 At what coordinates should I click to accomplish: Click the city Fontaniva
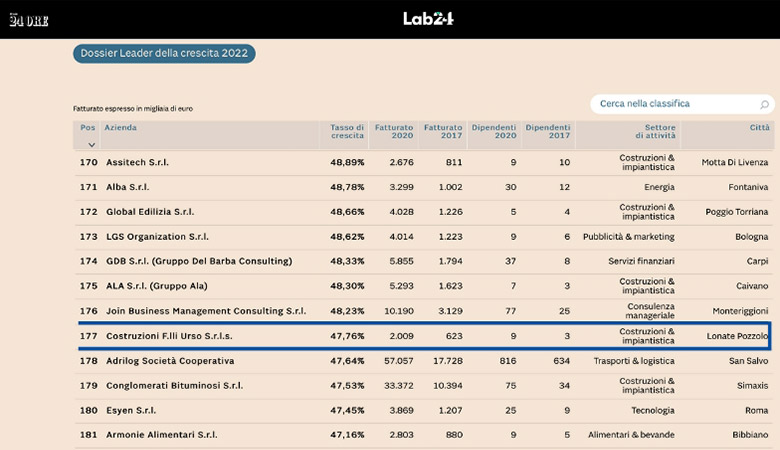click(x=748, y=187)
